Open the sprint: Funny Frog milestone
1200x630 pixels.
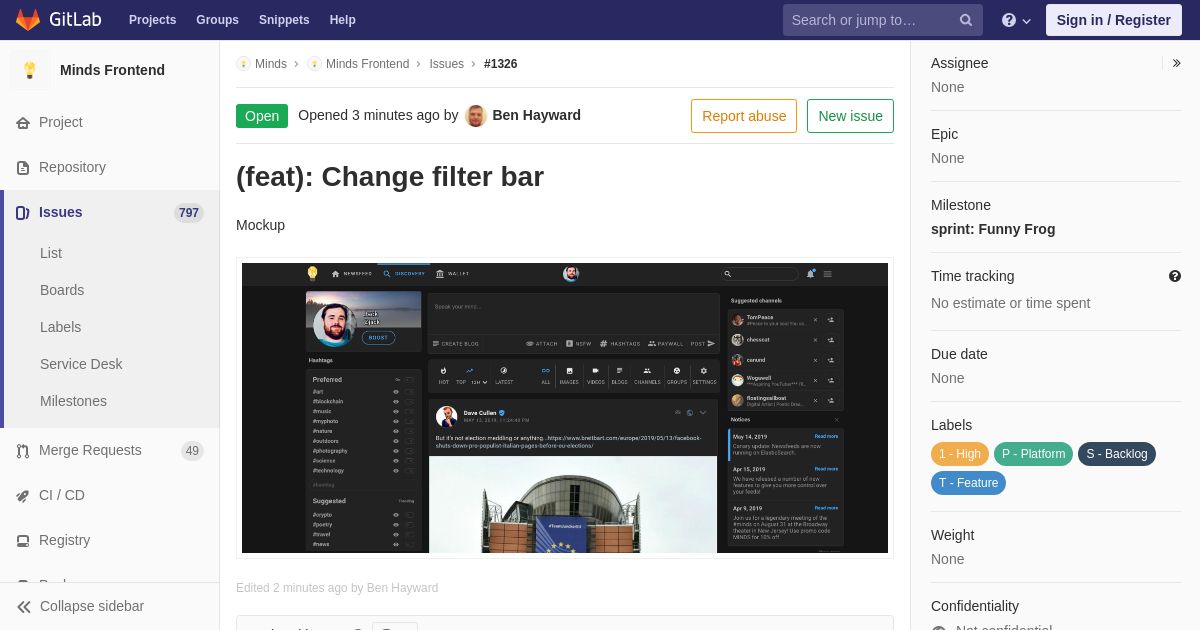993,229
